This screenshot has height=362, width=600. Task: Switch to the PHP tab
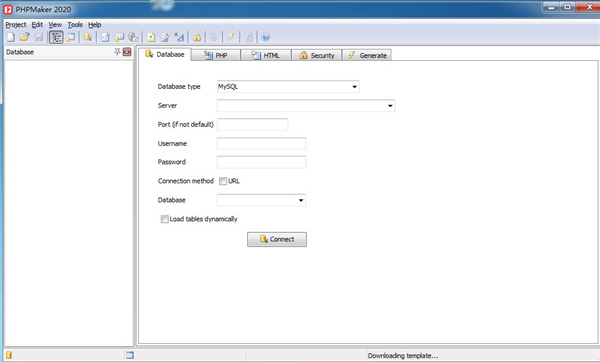tap(216, 55)
